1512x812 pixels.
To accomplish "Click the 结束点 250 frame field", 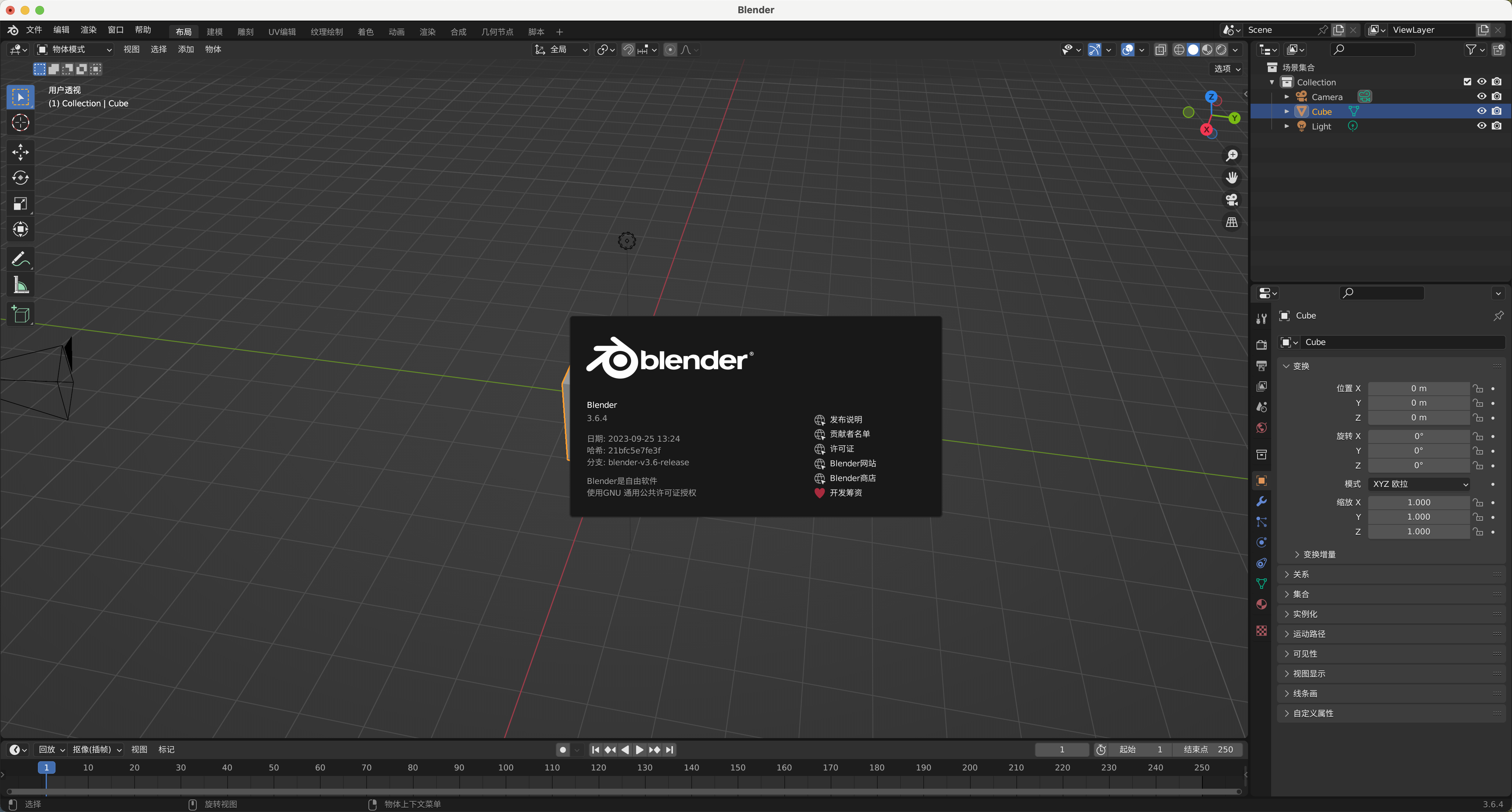I will coord(1208,750).
